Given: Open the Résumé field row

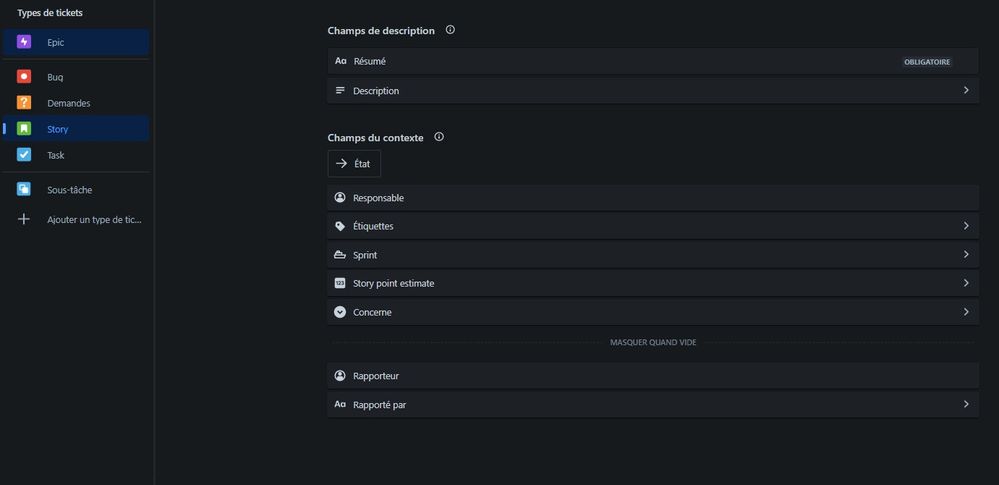Looking at the screenshot, I should pyautogui.click(x=653, y=61).
